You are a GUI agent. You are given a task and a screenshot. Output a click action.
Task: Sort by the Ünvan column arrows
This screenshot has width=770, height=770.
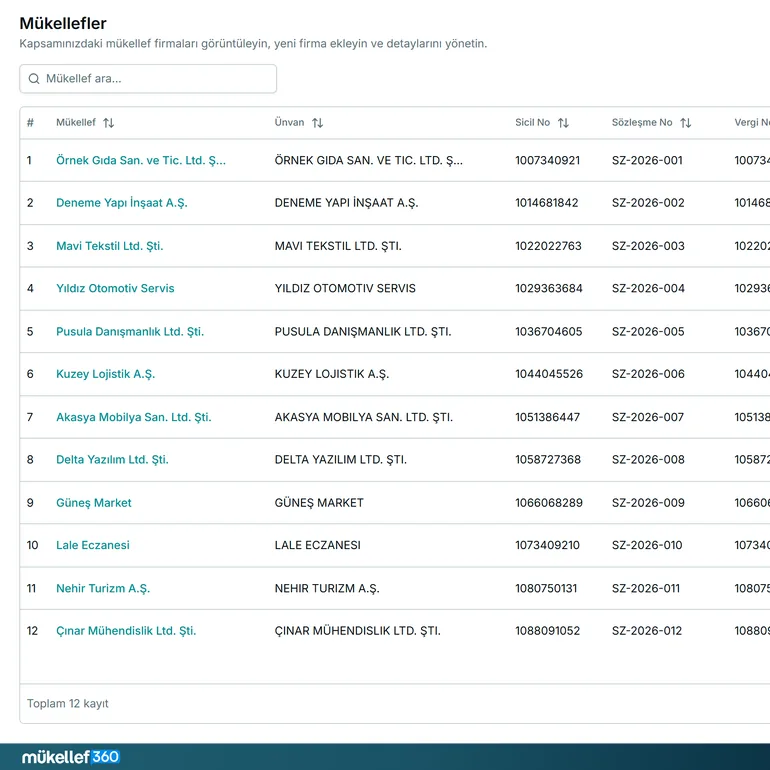coord(317,123)
